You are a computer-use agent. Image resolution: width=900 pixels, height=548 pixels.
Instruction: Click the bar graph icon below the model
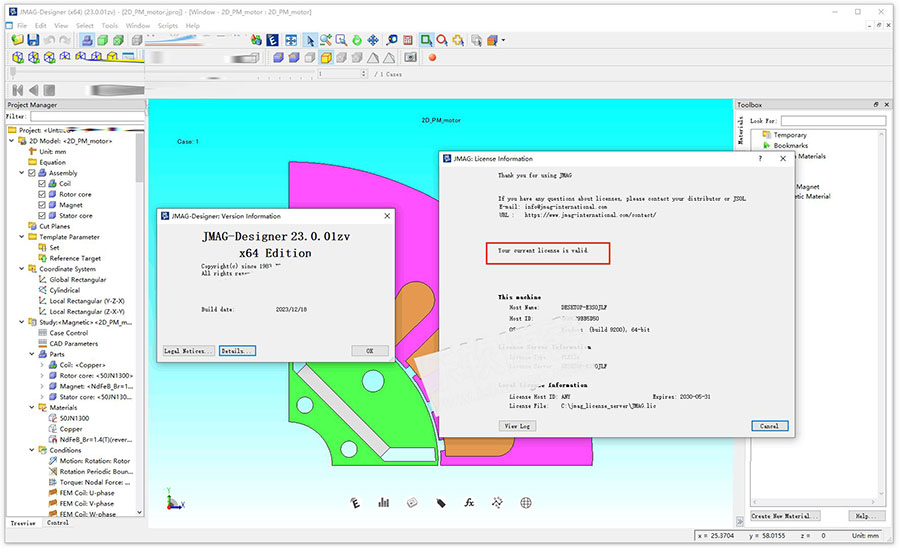click(x=383, y=503)
